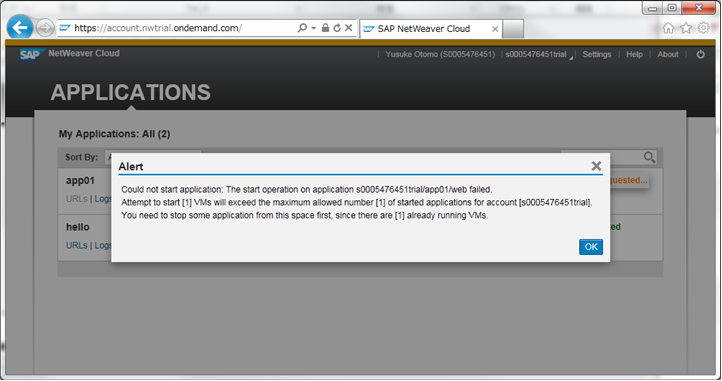Open Favorites star icon
722x381 pixels.
(686, 28)
